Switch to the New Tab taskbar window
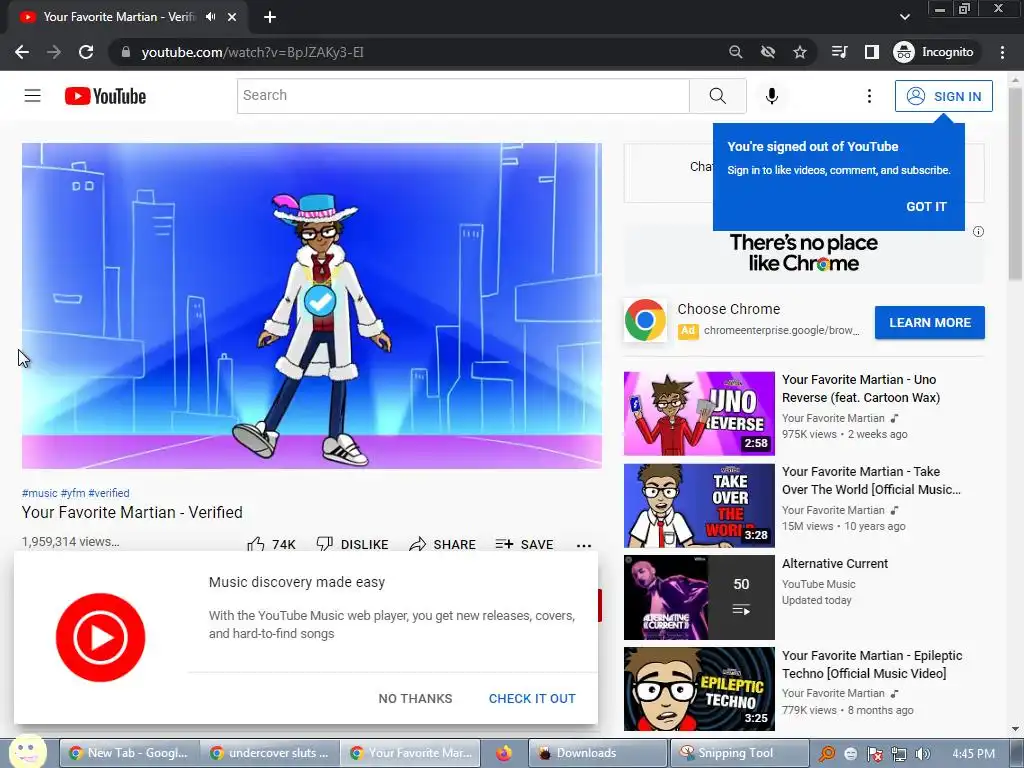1024x768 pixels. click(x=128, y=753)
